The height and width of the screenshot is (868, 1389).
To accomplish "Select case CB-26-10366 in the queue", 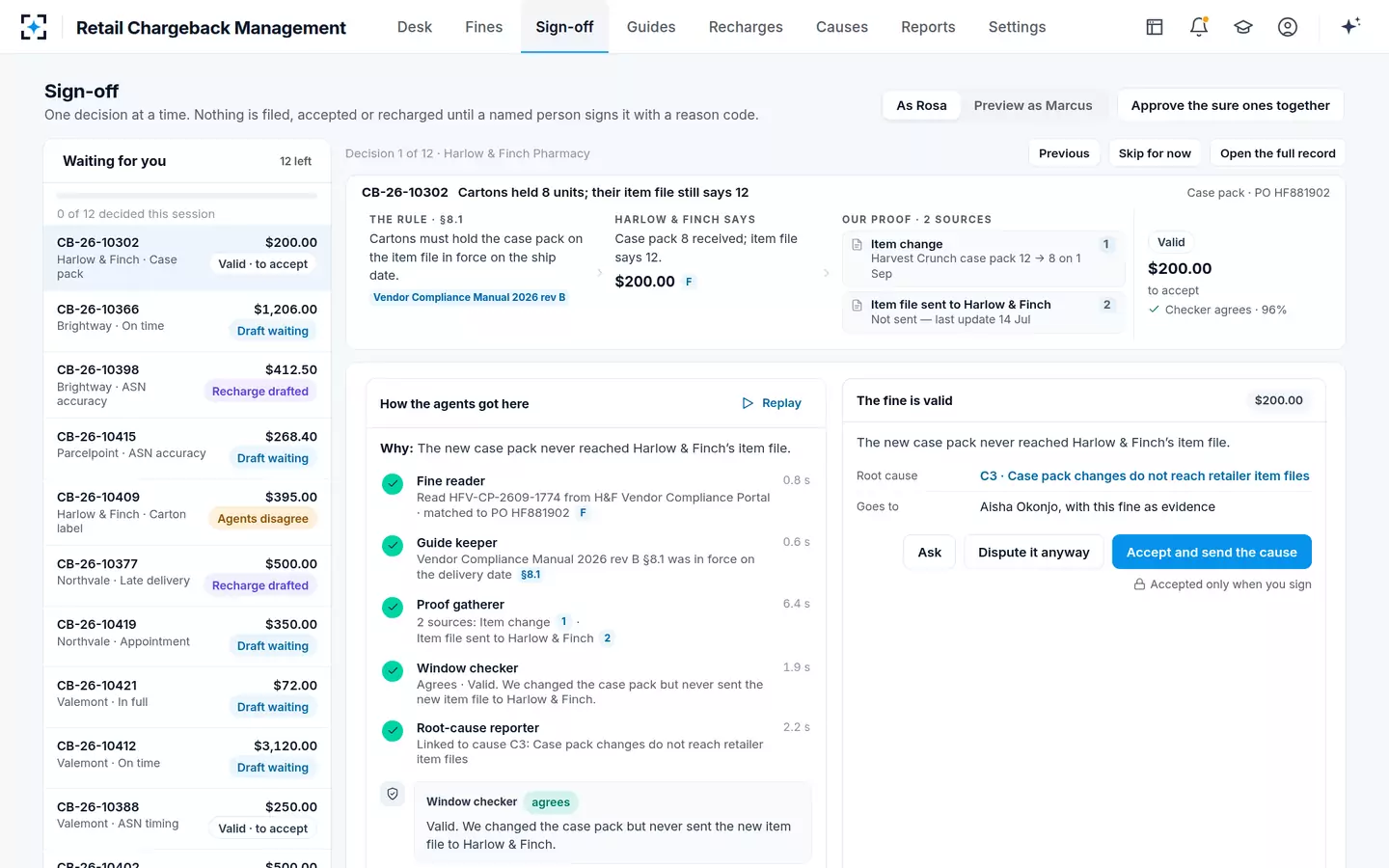I will click(187, 321).
